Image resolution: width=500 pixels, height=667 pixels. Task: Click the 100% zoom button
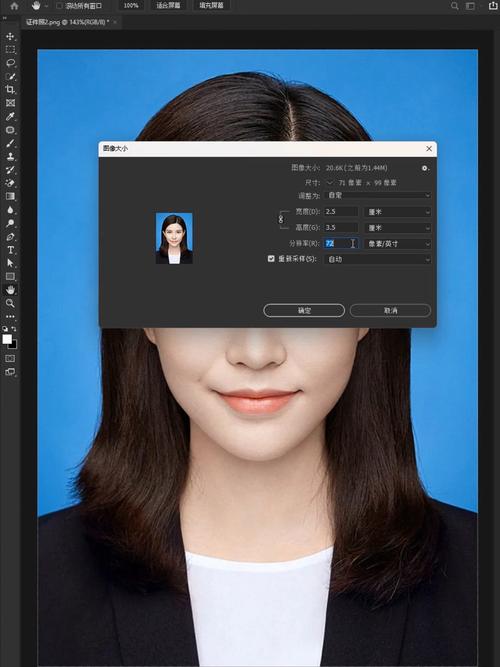click(131, 6)
